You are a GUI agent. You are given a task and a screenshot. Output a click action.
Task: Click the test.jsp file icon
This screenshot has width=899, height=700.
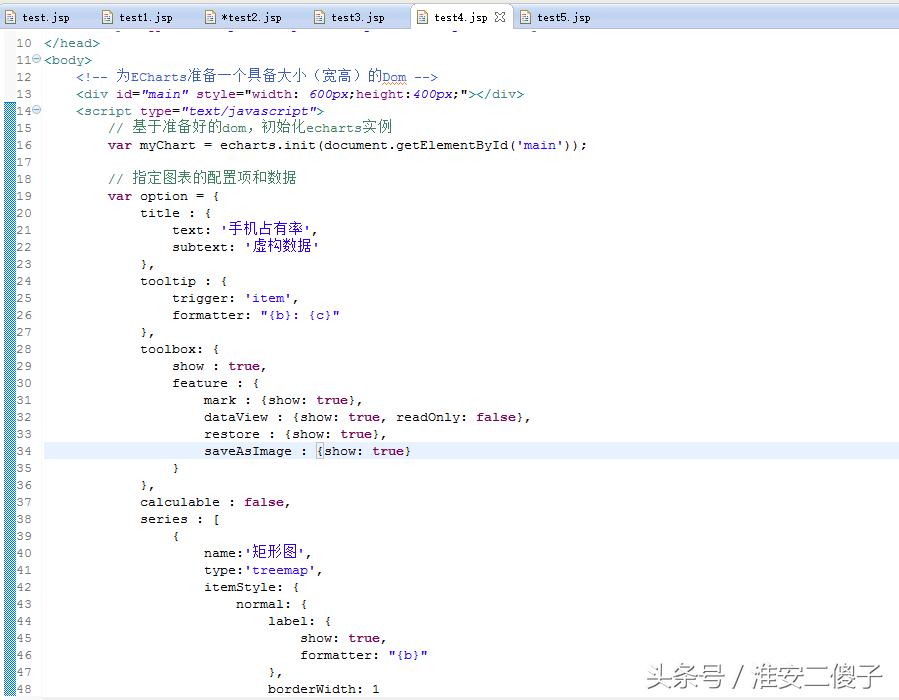(10, 17)
